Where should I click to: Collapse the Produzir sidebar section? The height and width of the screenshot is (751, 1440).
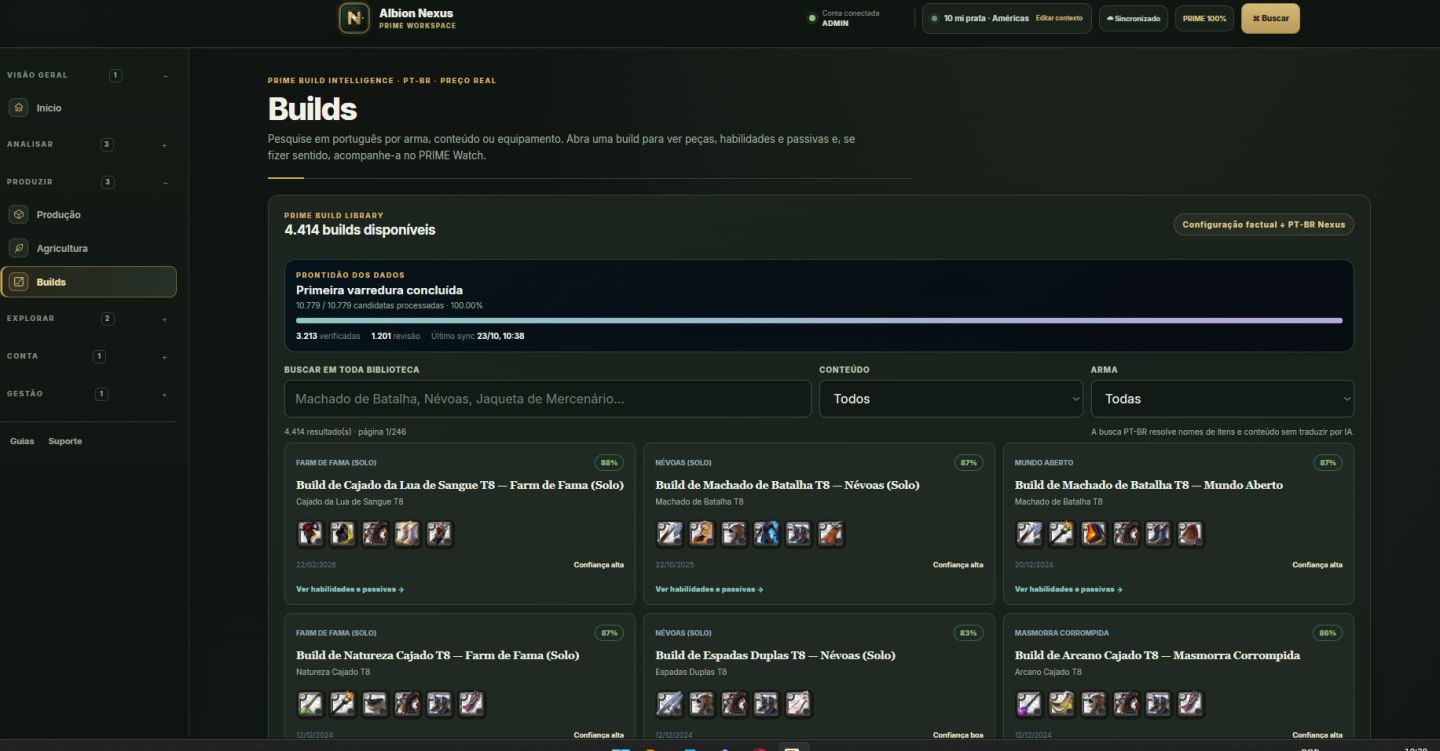pos(166,182)
